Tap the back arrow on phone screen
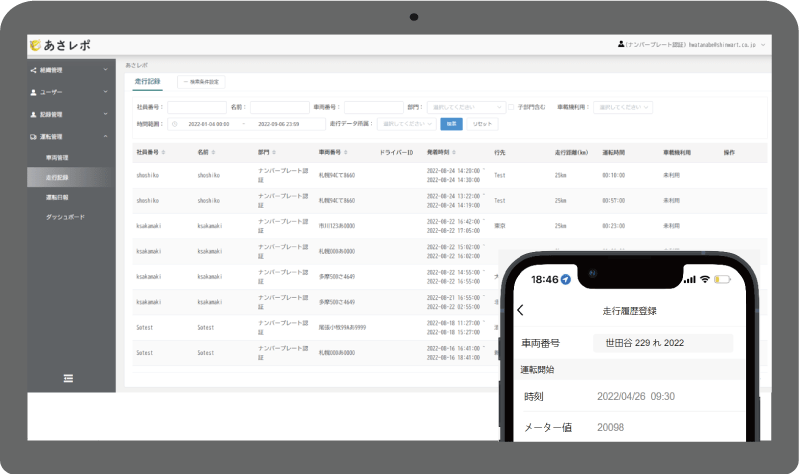Viewport: 800px width, 474px height. click(520, 310)
